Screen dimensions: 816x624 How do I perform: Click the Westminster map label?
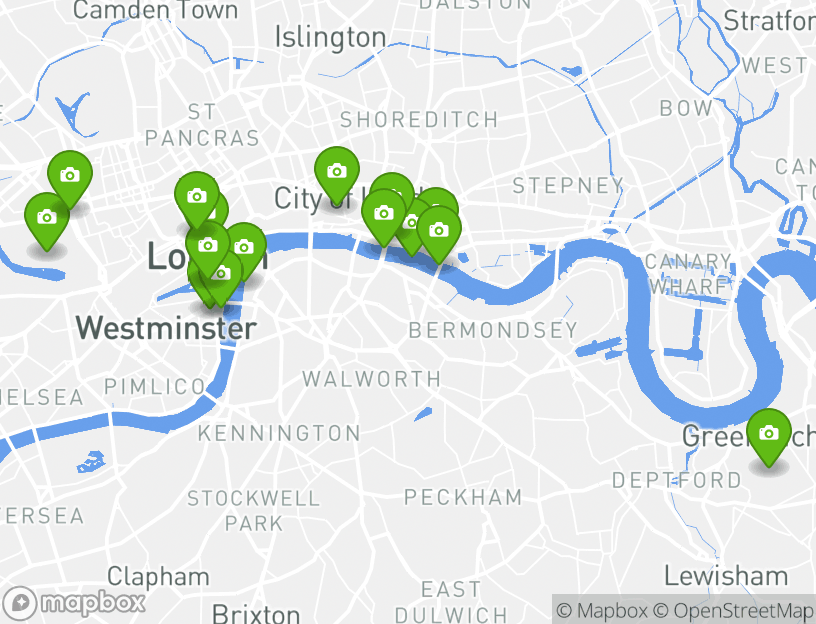tap(167, 328)
